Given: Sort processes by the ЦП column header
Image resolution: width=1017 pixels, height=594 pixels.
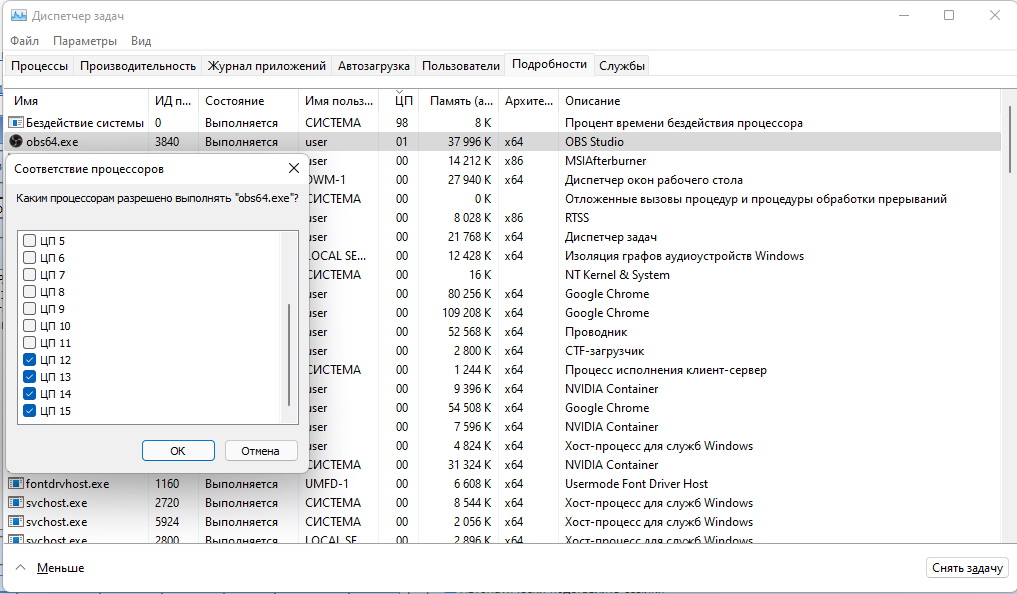Looking at the screenshot, I should point(403,101).
